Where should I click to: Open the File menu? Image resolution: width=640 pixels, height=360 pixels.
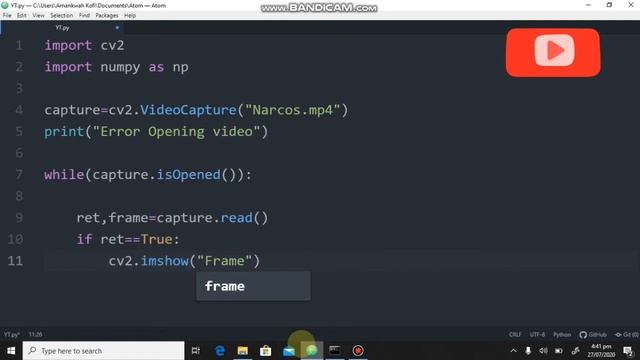pyautogui.click(x=7, y=16)
